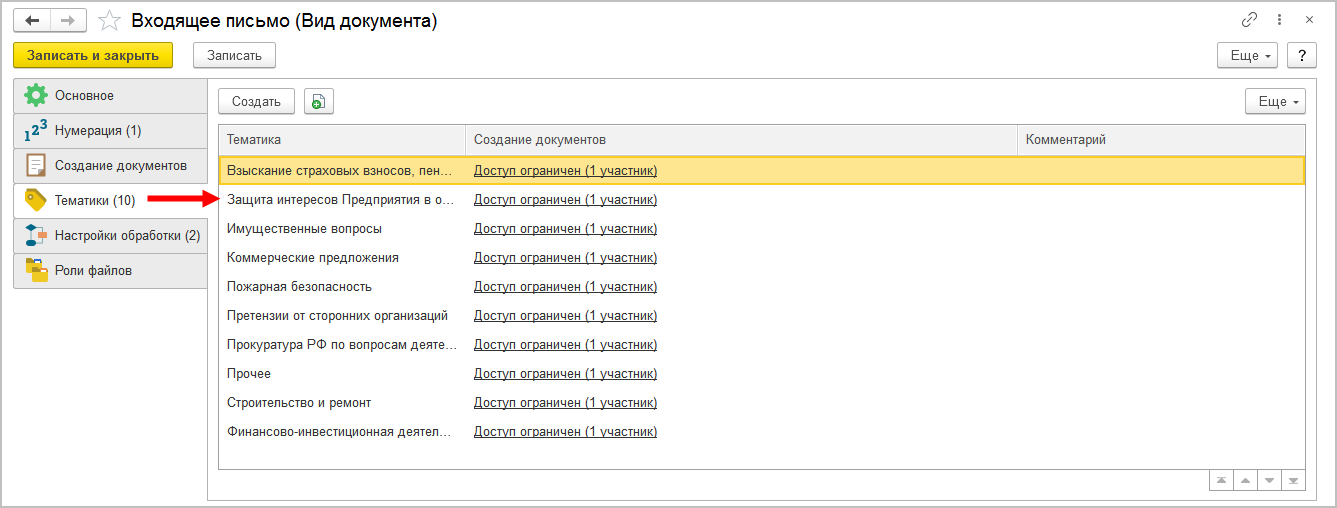Open help with the question mark button
The image size is (1337, 508).
coord(1301,55)
